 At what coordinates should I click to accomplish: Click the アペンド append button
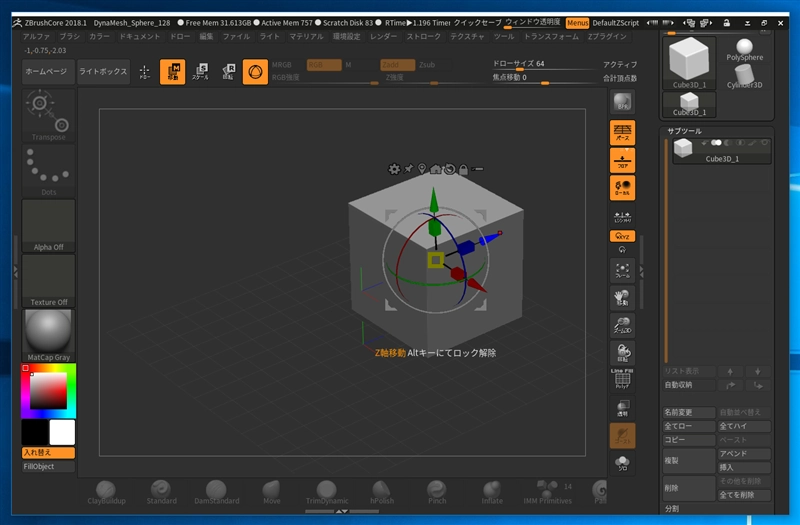(744, 454)
